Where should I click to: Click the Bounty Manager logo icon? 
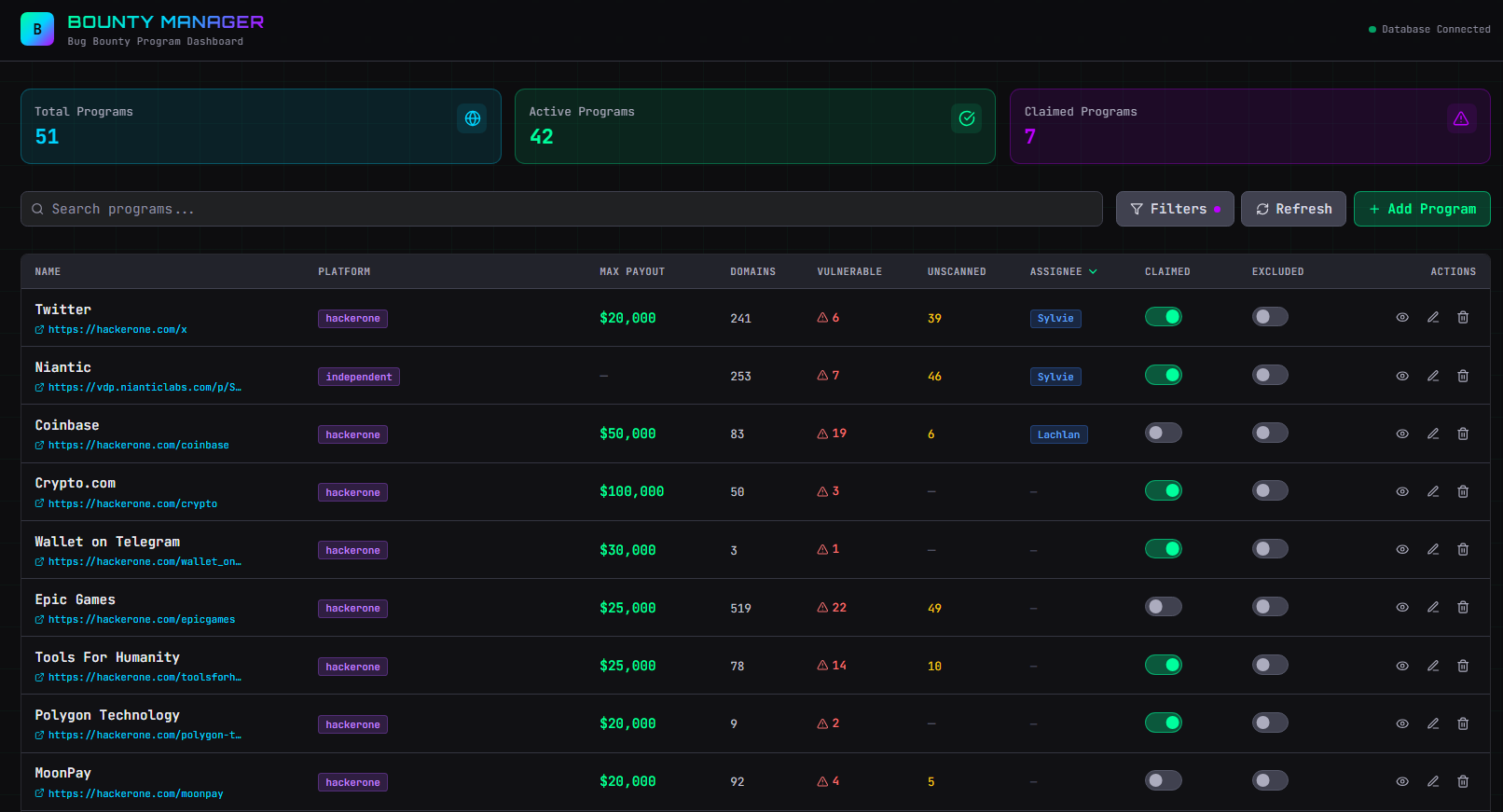coord(37,29)
